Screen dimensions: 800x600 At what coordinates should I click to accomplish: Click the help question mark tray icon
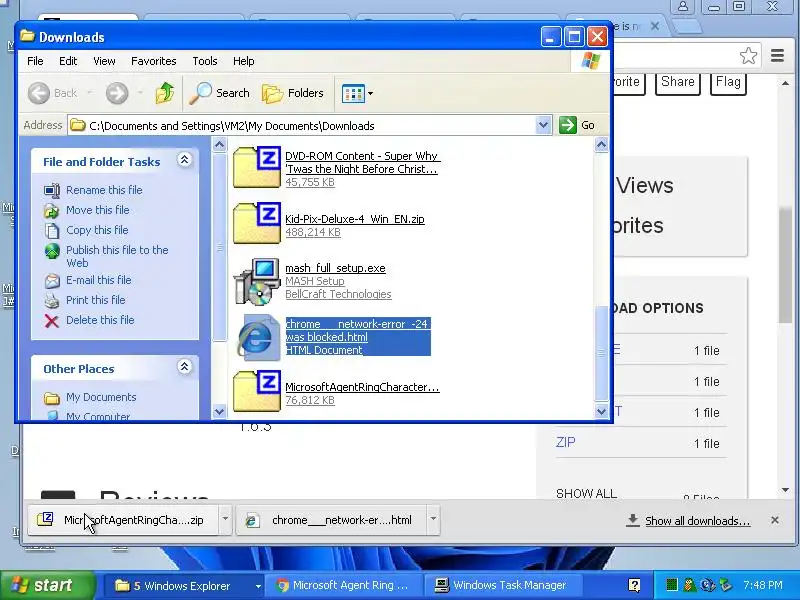[x=634, y=585]
